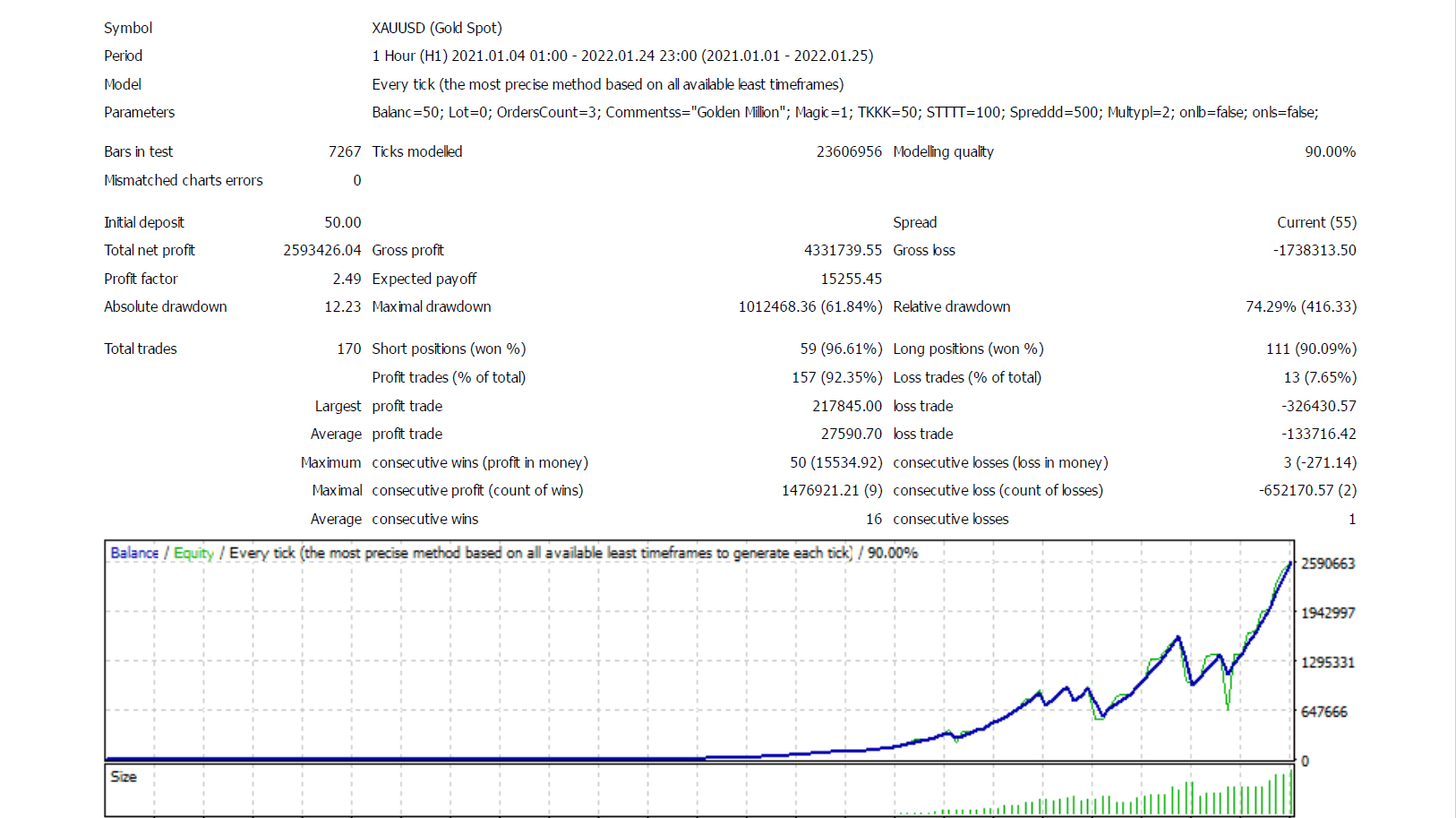The height and width of the screenshot is (818, 1456).
Task: Click the "Symbol" row label
Action: (128, 28)
